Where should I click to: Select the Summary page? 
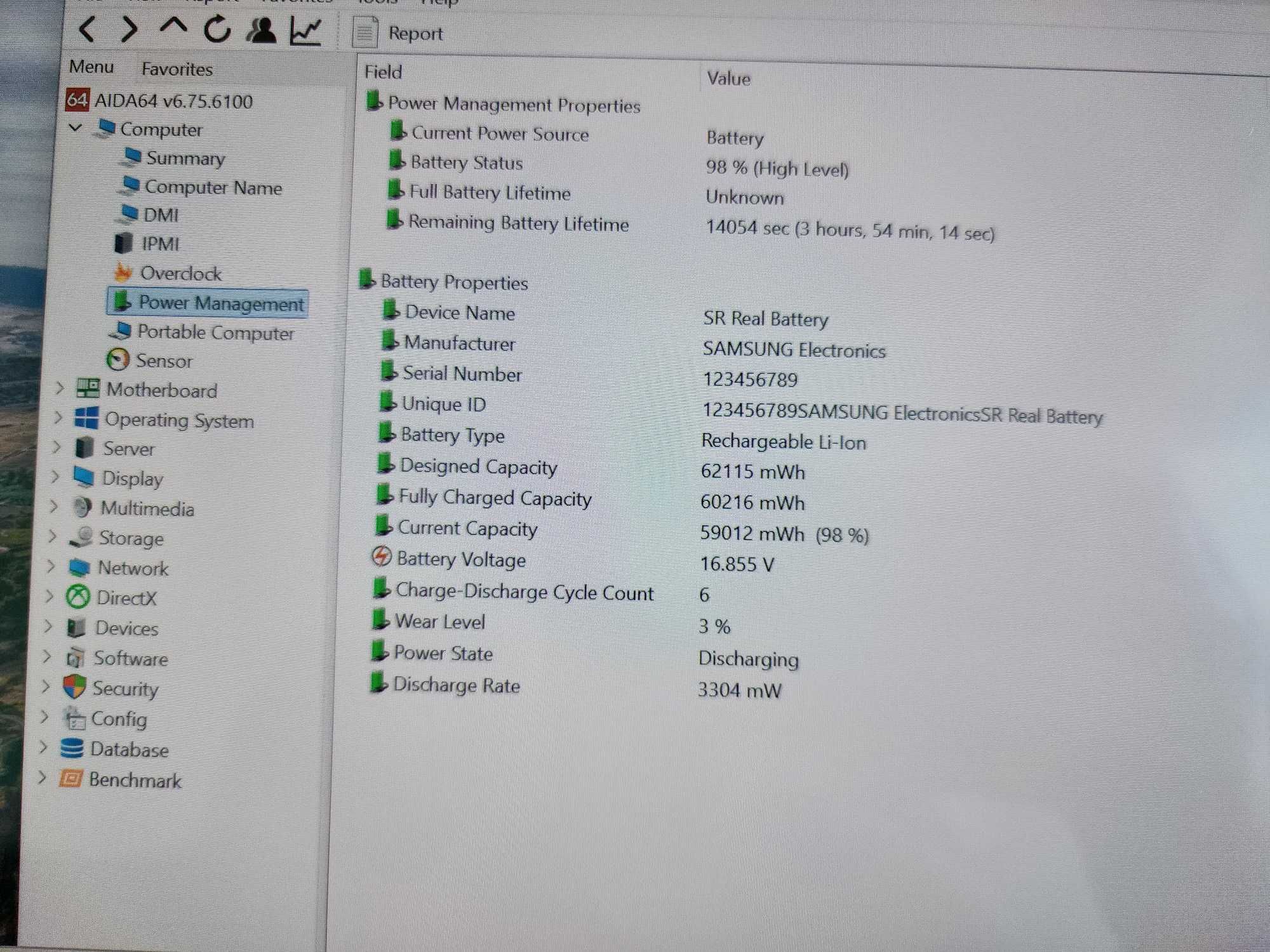[174, 157]
